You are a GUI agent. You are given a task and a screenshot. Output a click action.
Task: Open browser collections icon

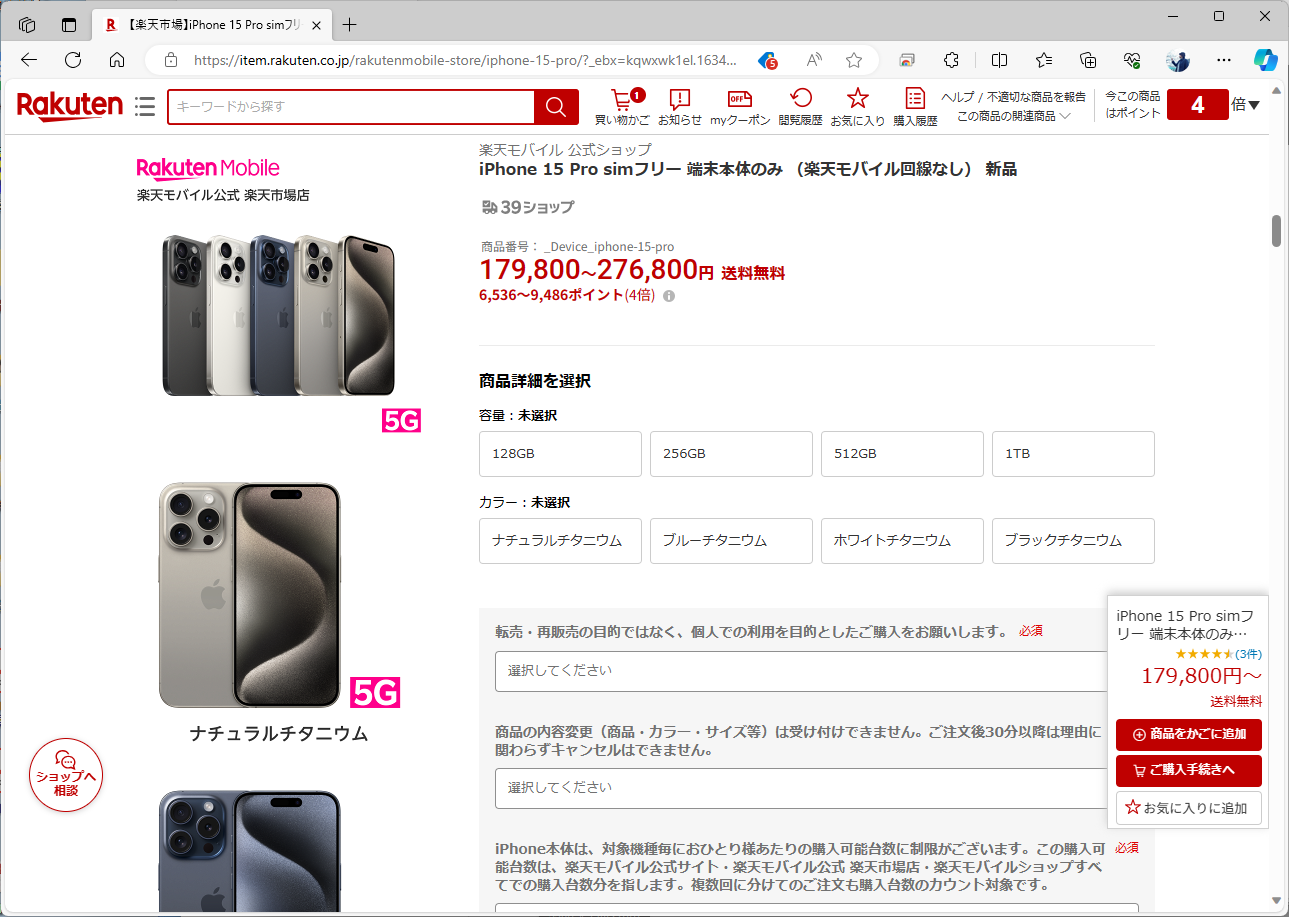point(1089,60)
